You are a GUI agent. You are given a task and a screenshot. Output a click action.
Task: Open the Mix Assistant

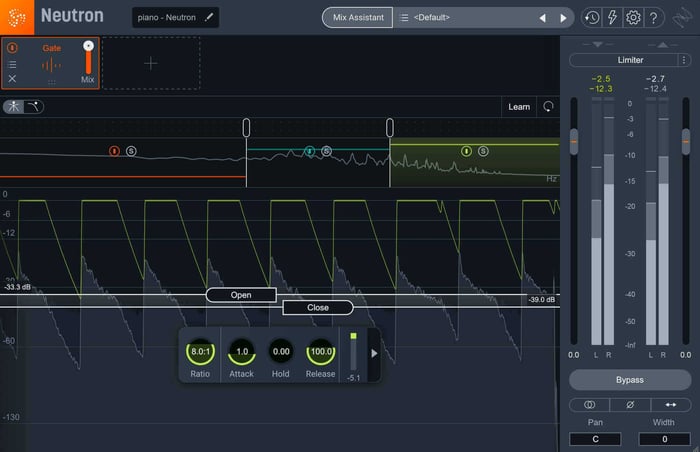click(x=358, y=17)
